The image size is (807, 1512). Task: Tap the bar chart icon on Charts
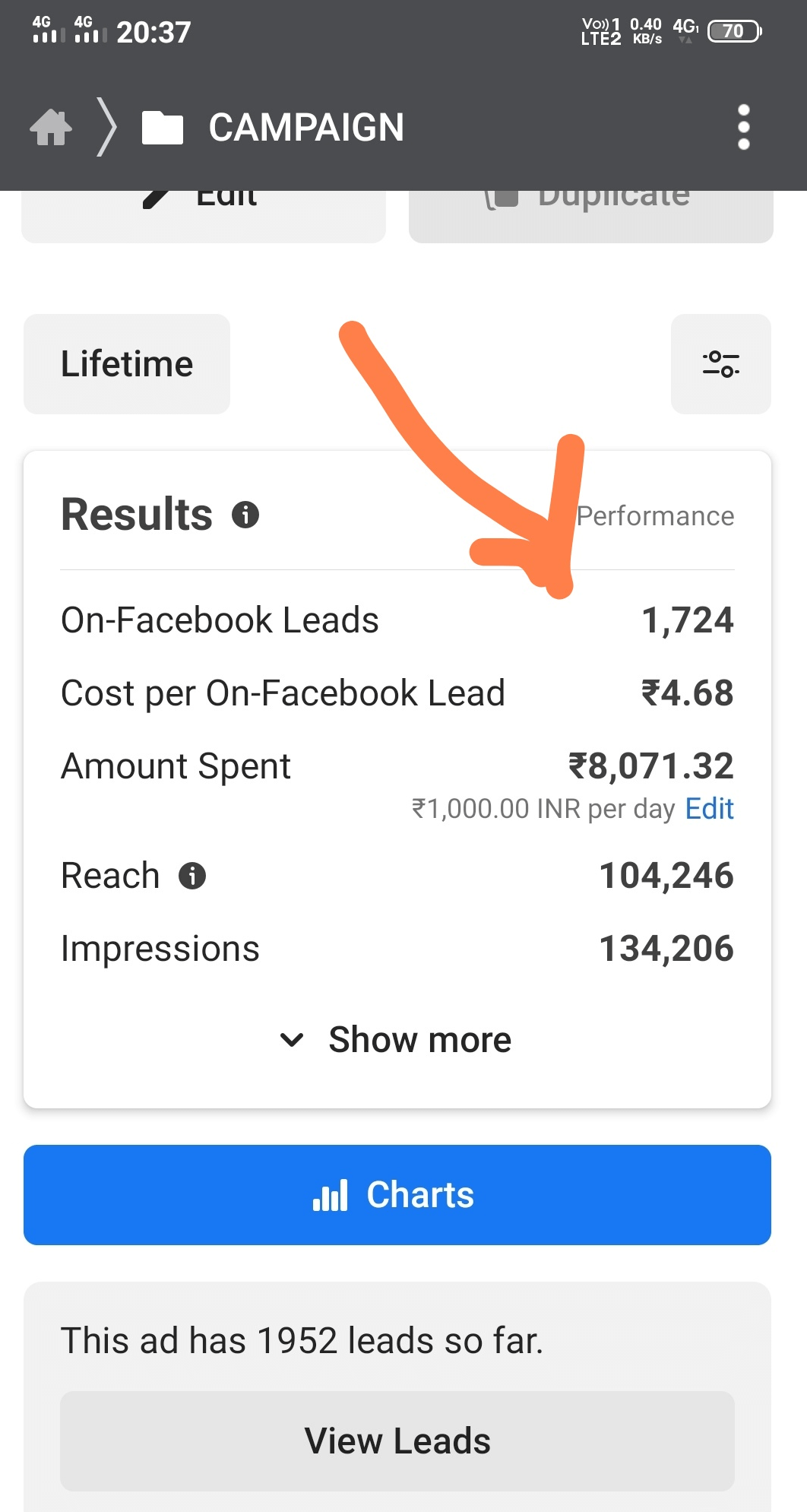coord(331,1195)
